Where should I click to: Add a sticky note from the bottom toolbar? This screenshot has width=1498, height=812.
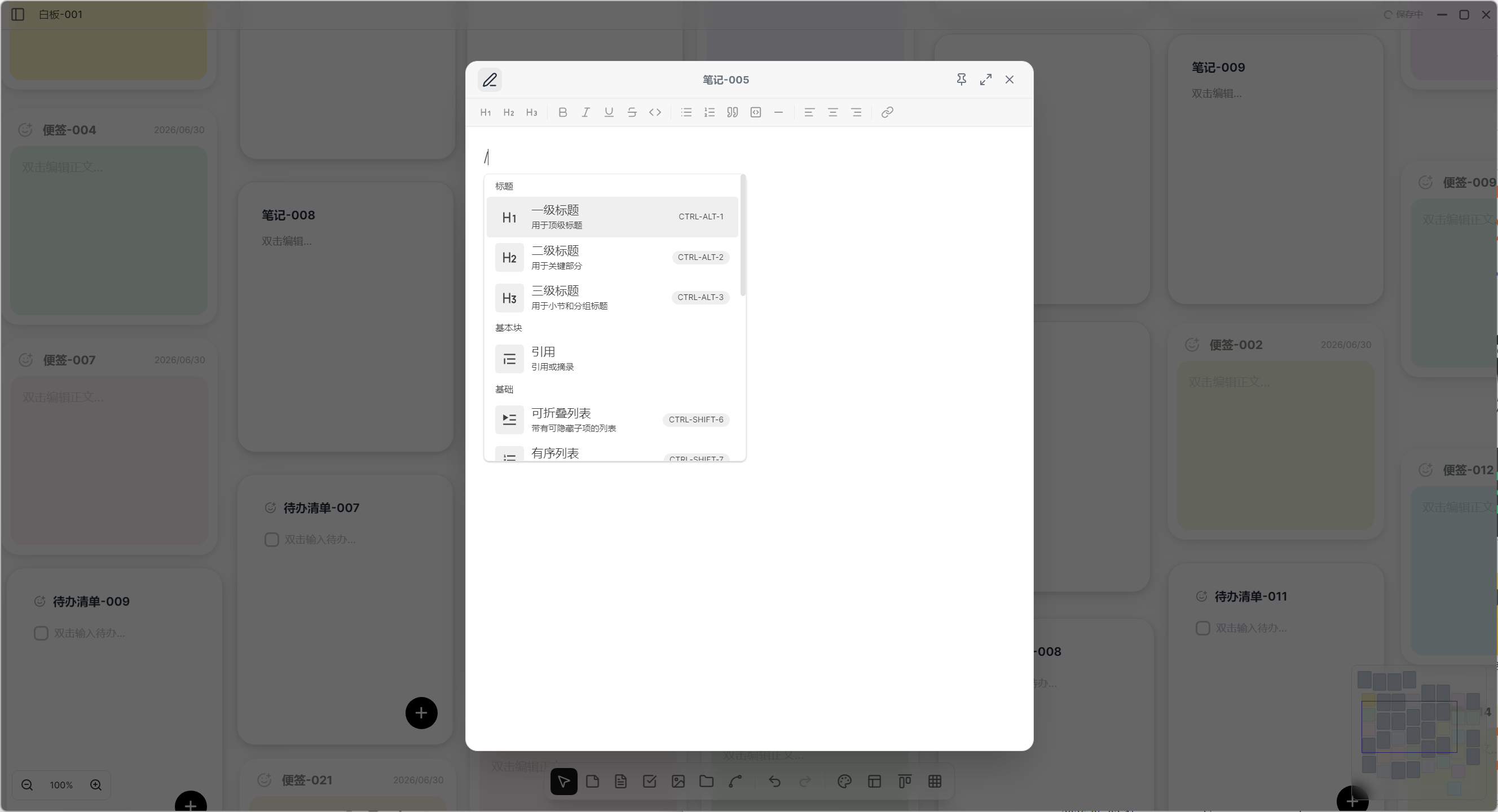tap(593, 782)
